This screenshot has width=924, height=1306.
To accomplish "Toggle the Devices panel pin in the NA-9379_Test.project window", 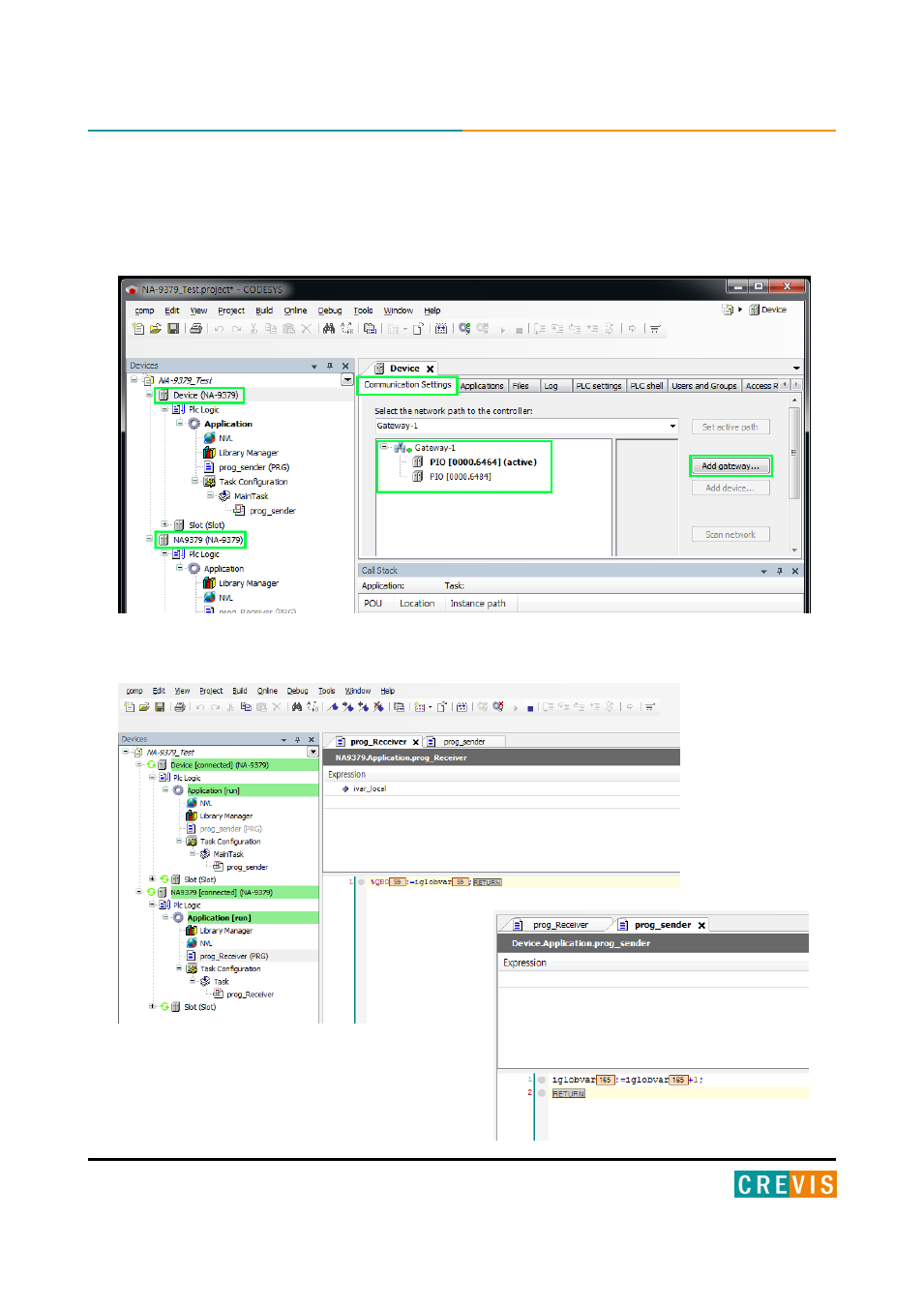I will pyautogui.click(x=330, y=366).
